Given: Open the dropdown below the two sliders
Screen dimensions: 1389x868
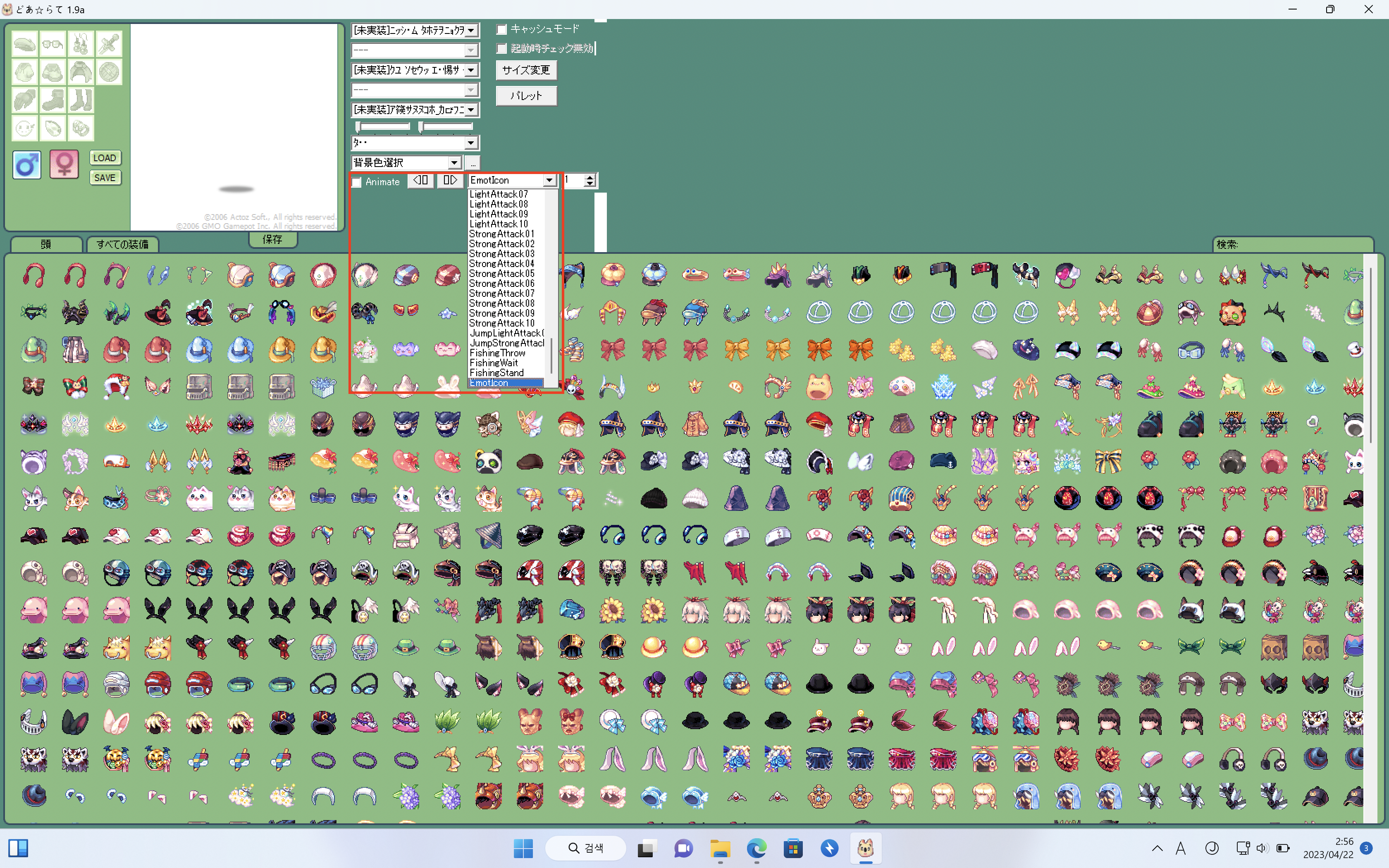Looking at the screenshot, I should tap(471, 143).
